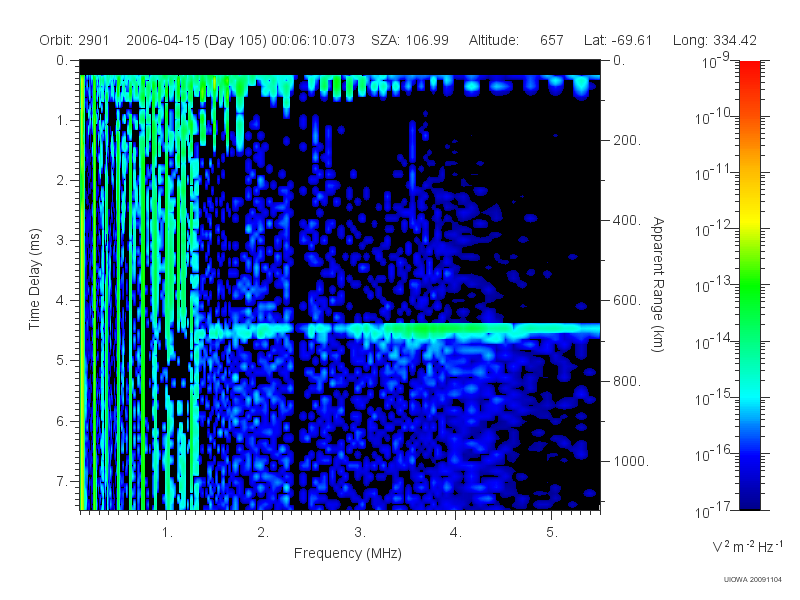This screenshot has height=600, width=800.
Task: Click the timestamp '00:06:10.073'
Action: point(313,40)
